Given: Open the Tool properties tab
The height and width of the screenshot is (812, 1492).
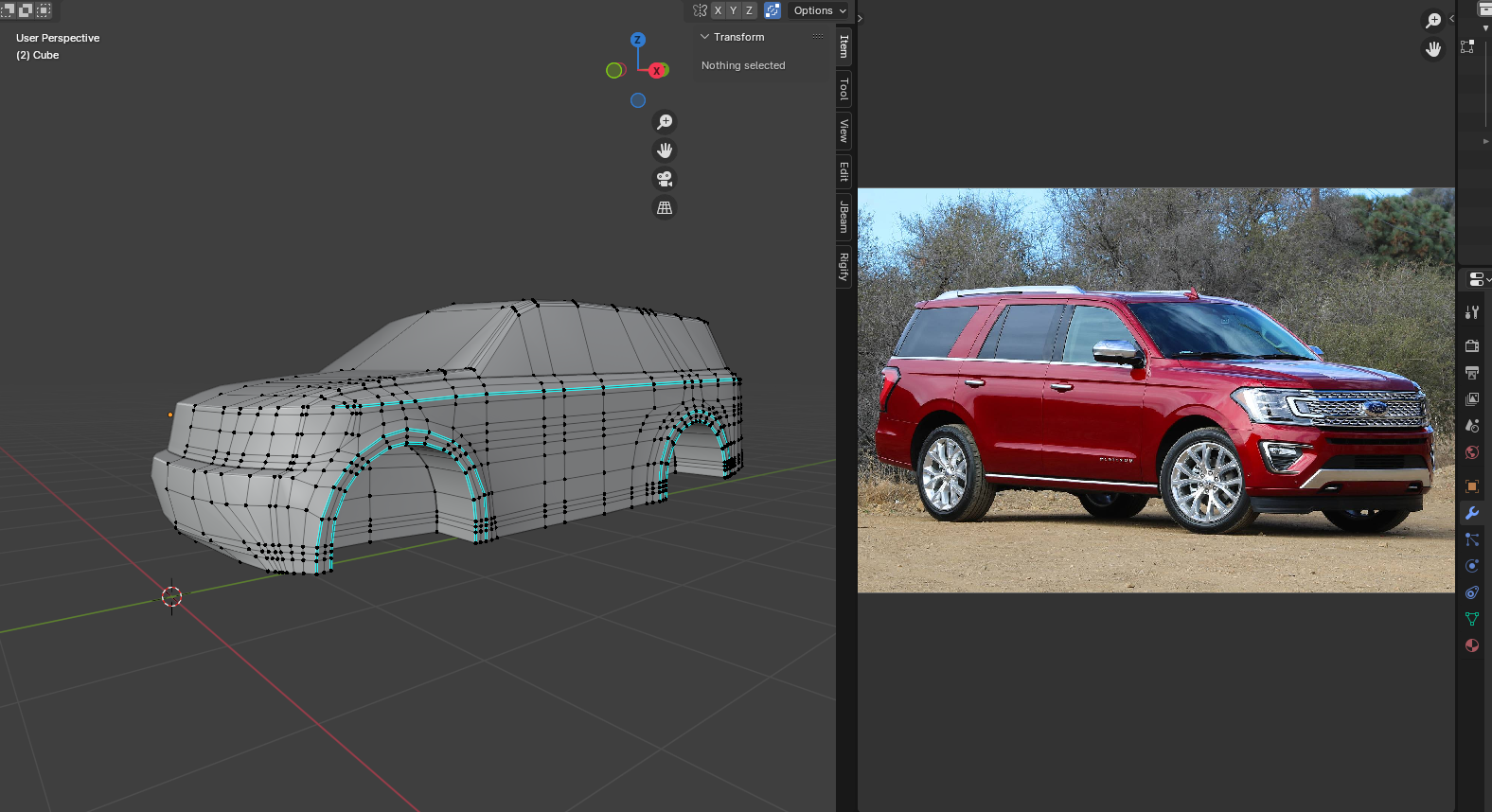Looking at the screenshot, I should coord(1472,312).
